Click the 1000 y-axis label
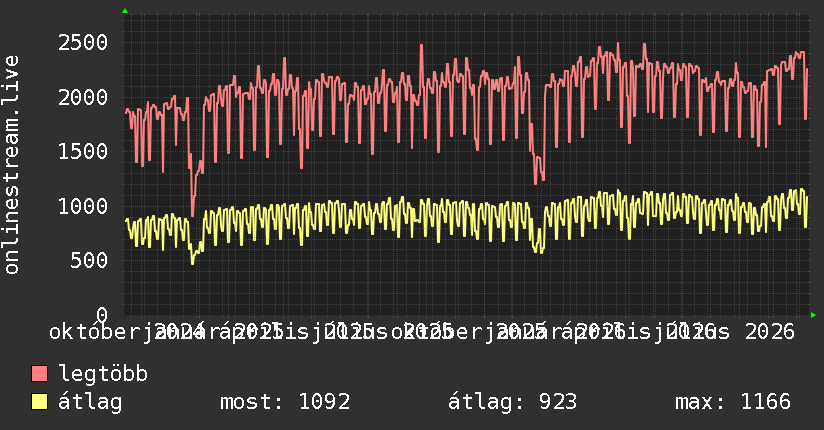This screenshot has width=824, height=430. coord(83,206)
